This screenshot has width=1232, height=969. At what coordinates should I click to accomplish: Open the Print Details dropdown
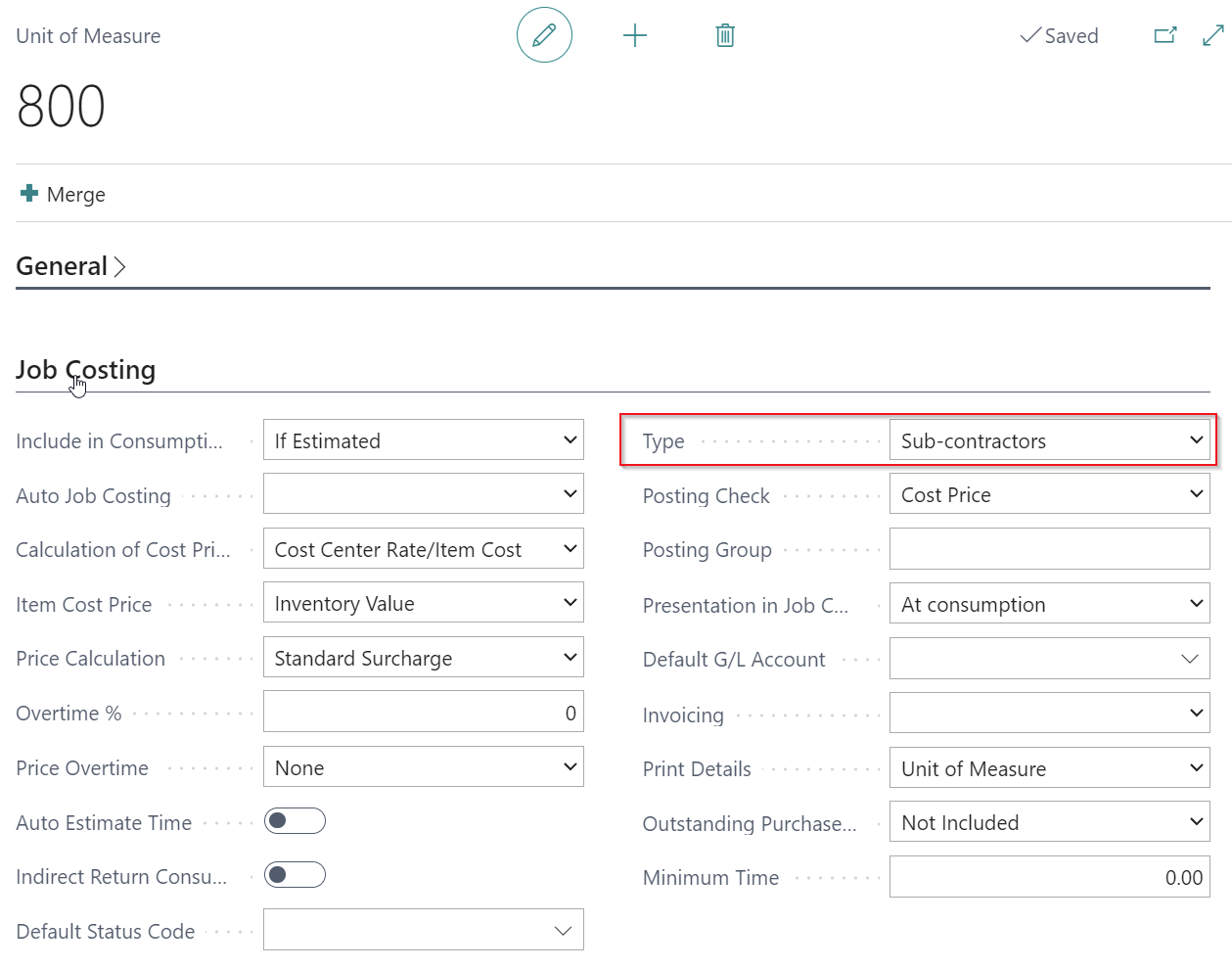point(1050,768)
